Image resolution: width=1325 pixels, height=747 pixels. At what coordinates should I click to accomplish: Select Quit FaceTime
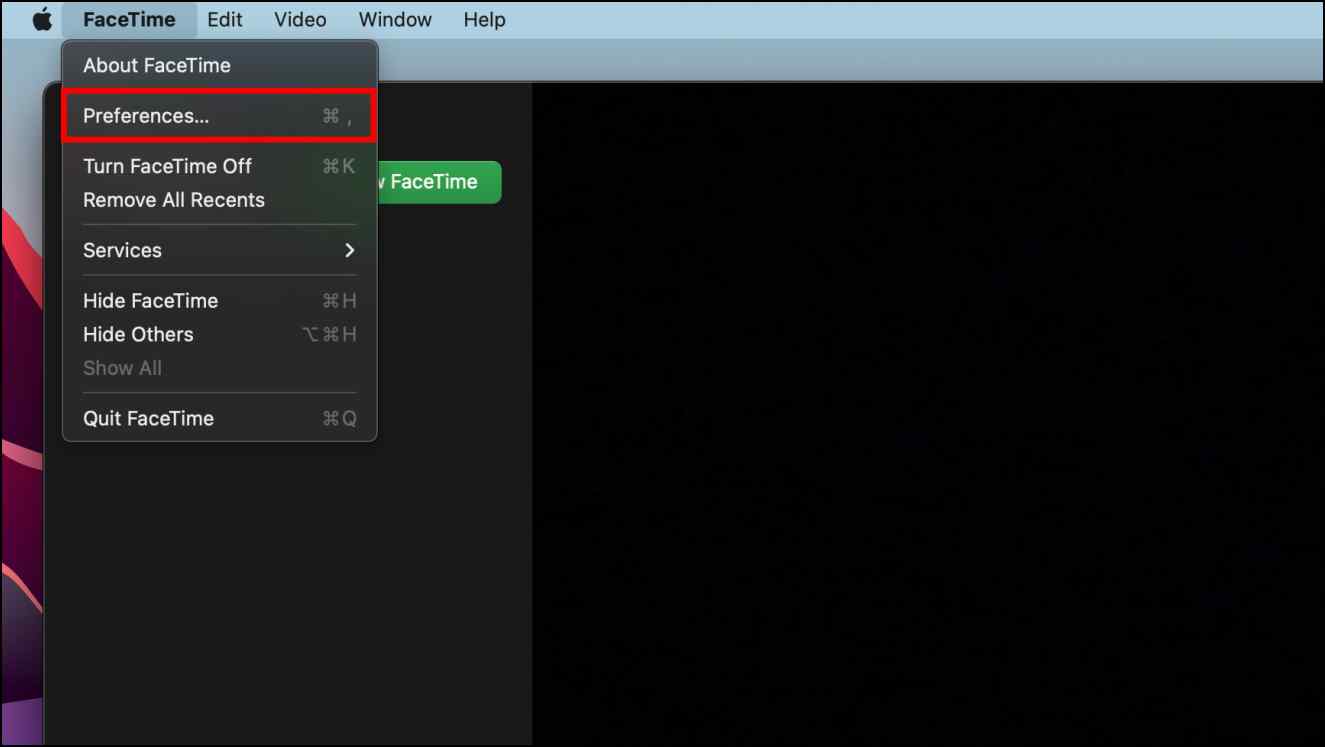[220, 418]
